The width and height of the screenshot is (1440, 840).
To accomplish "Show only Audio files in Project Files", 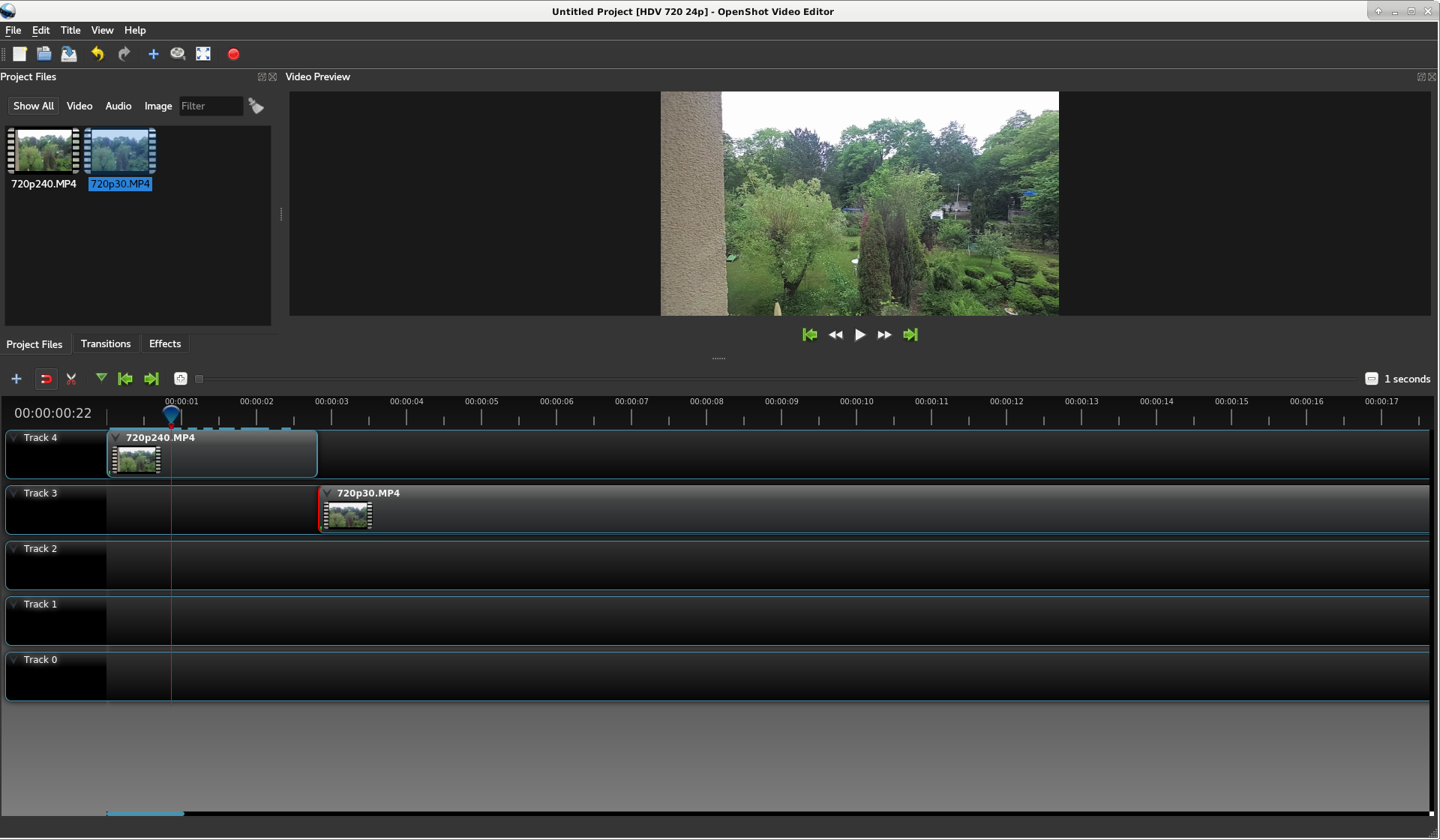I will [118, 106].
